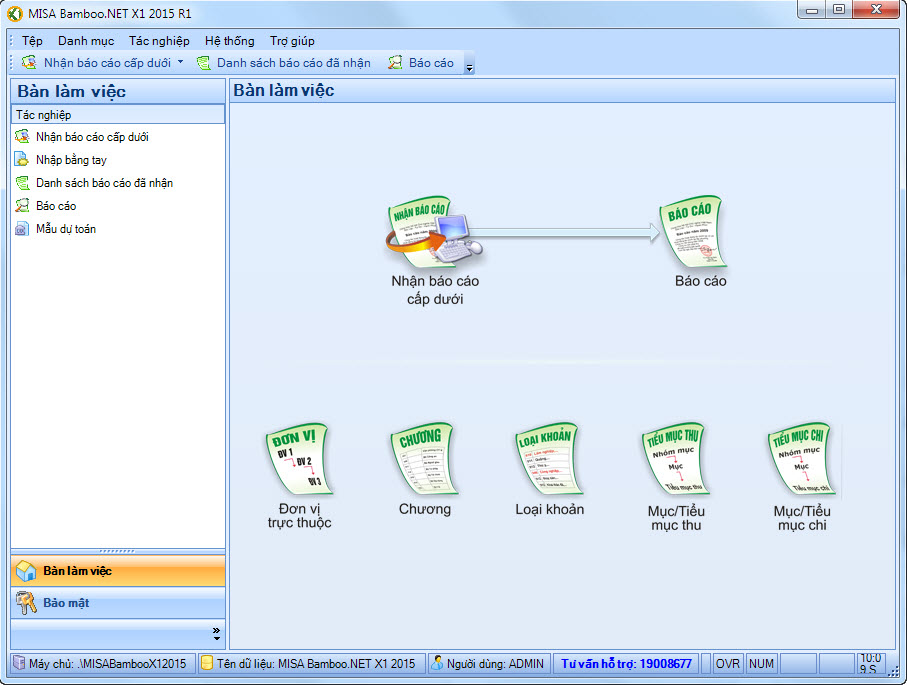
Task: Click sidebar Nhận báo cáo cấp dưới icon
Action: [22, 137]
